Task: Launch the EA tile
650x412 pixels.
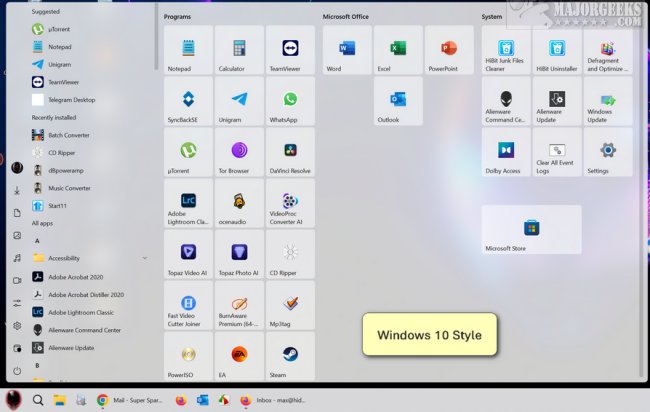Action: tap(239, 356)
